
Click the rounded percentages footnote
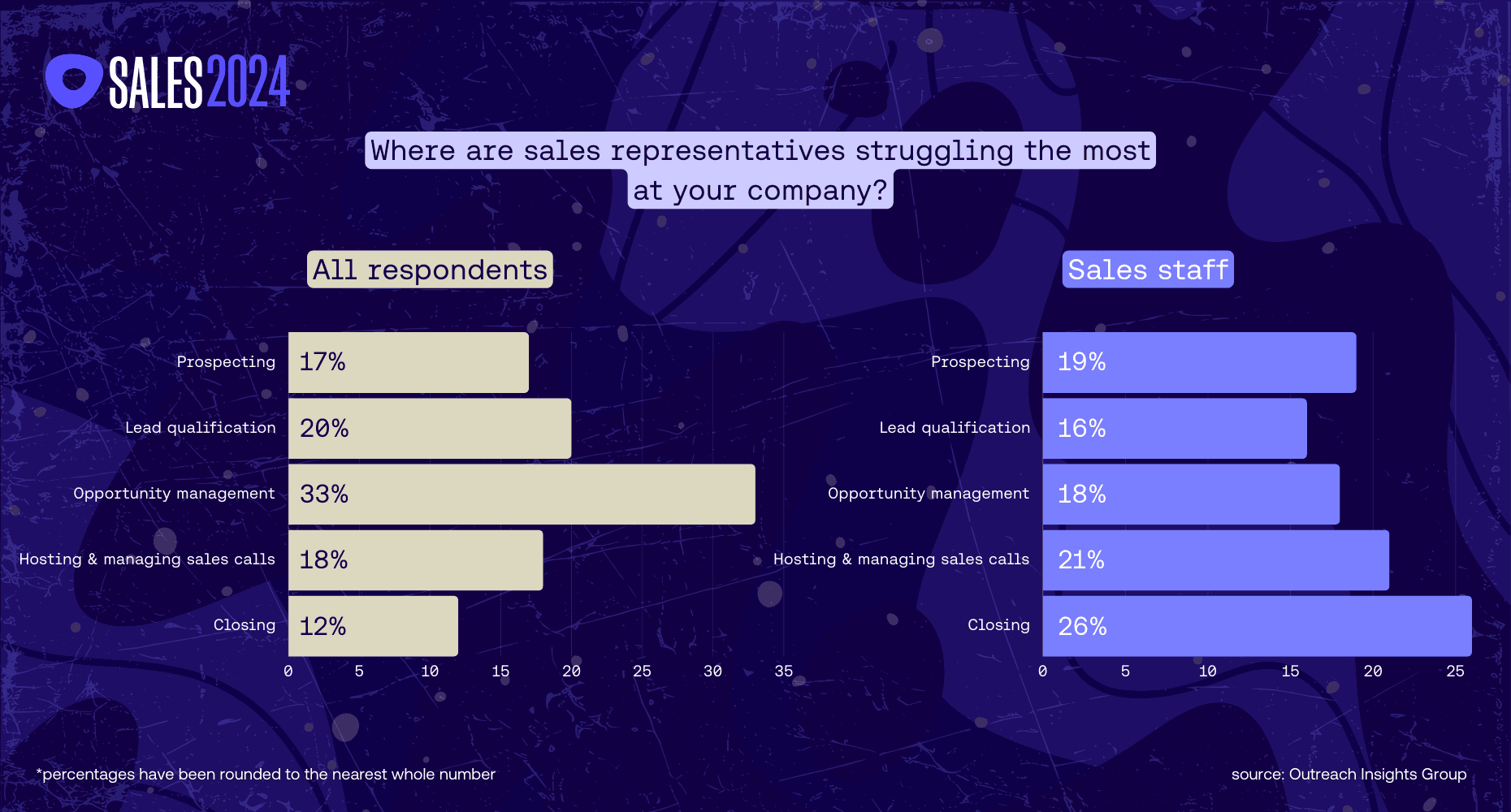[266, 774]
